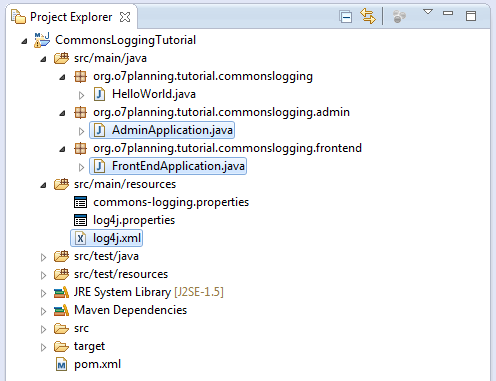The image size is (496, 381).
Task: Maximize the Project Explorer view
Action: tap(471, 16)
